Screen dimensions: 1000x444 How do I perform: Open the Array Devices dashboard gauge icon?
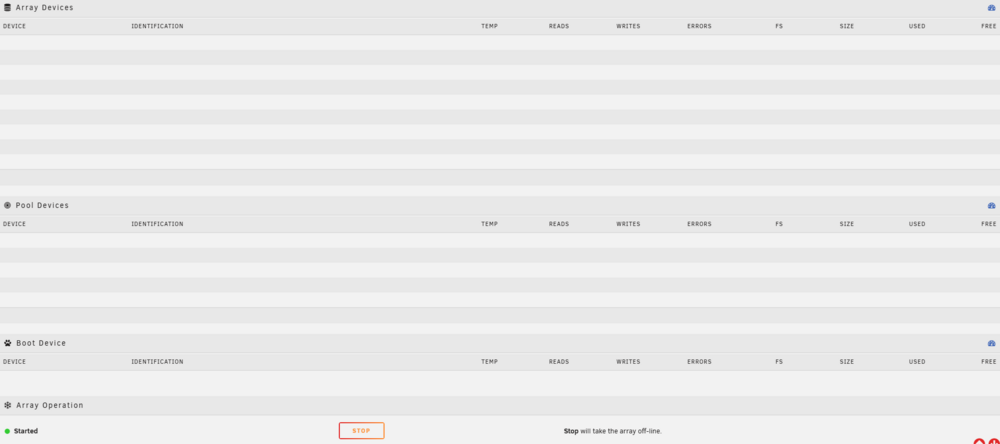tap(991, 8)
